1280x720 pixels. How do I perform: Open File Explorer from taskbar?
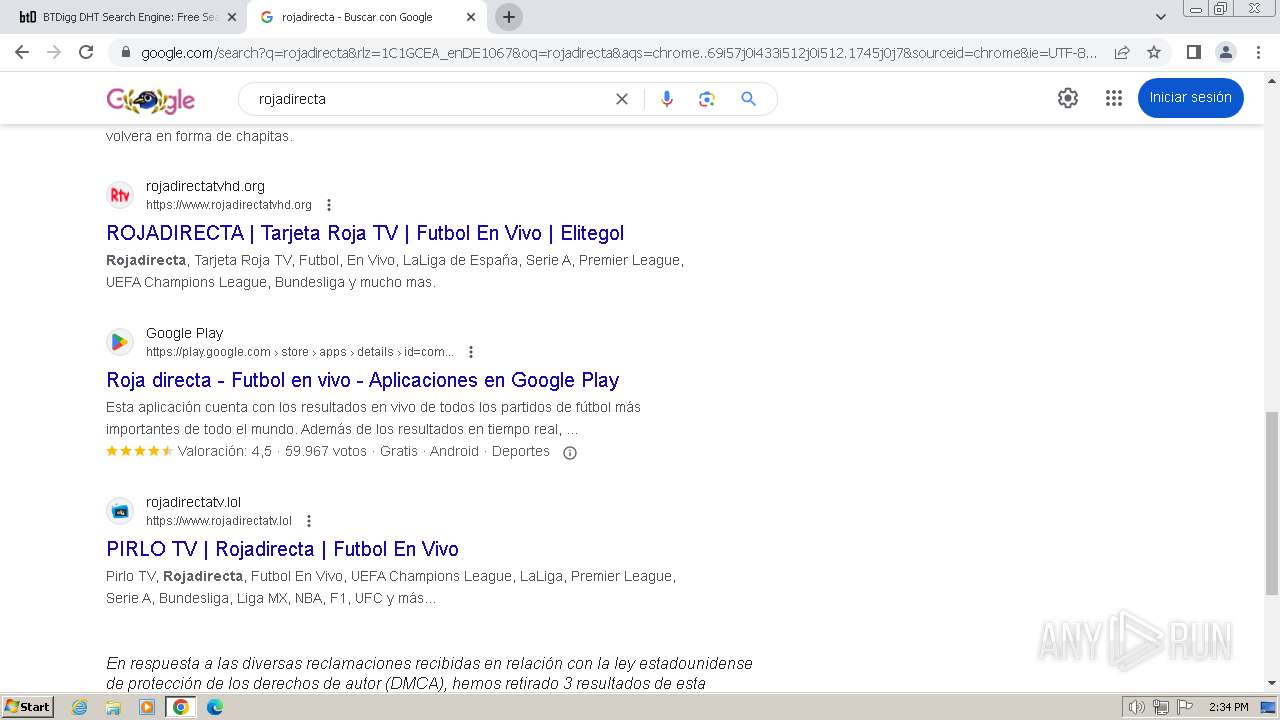113,707
